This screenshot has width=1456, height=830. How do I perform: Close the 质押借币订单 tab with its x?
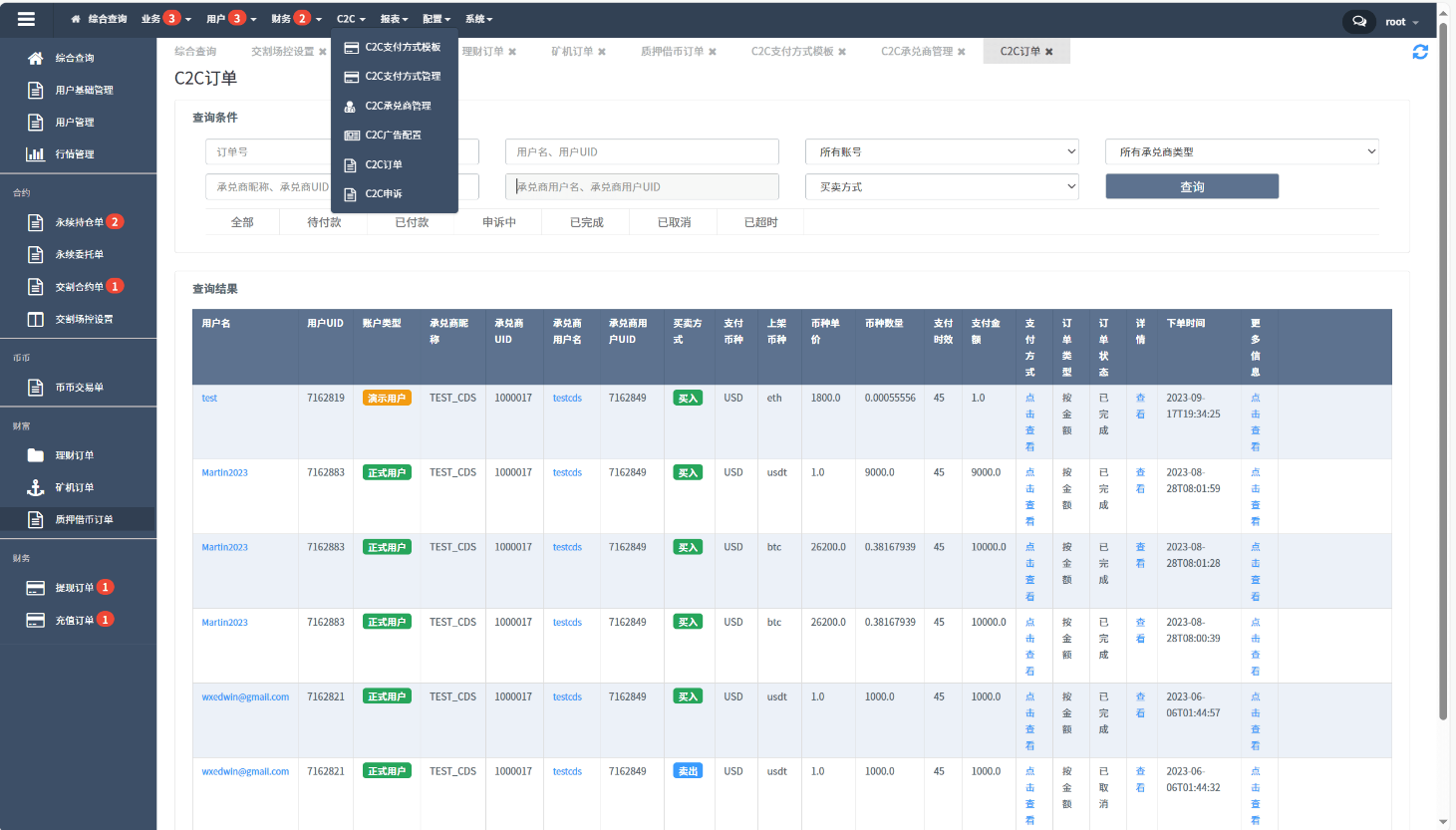(x=713, y=52)
